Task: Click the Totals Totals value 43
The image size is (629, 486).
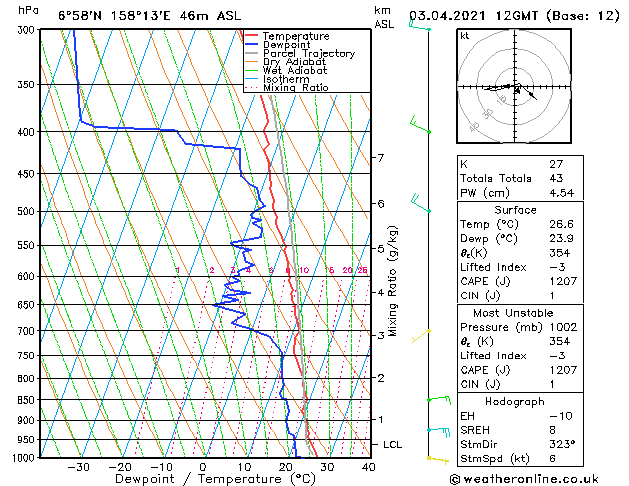Action: click(x=556, y=178)
